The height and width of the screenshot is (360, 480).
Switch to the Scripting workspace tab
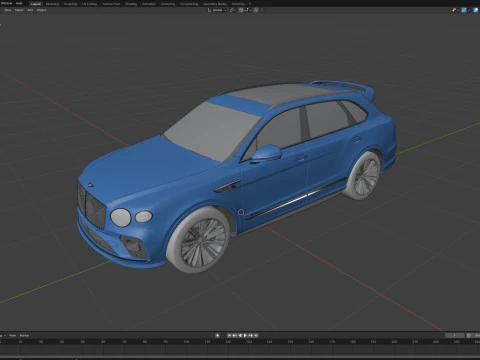[238, 4]
